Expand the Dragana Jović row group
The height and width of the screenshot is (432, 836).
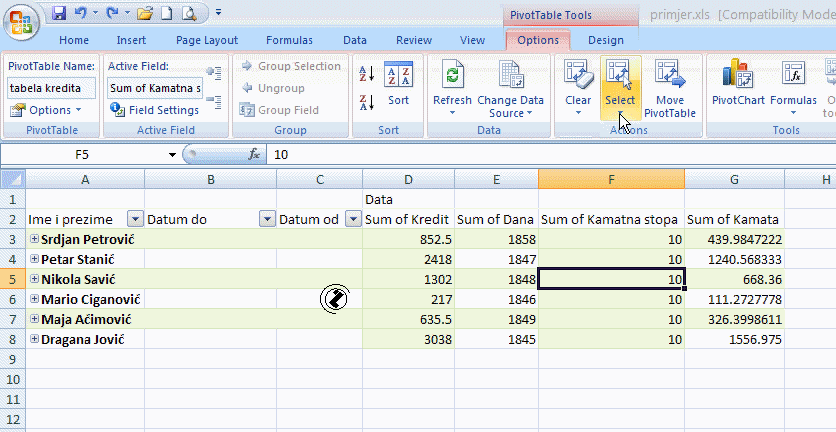tap(34, 339)
